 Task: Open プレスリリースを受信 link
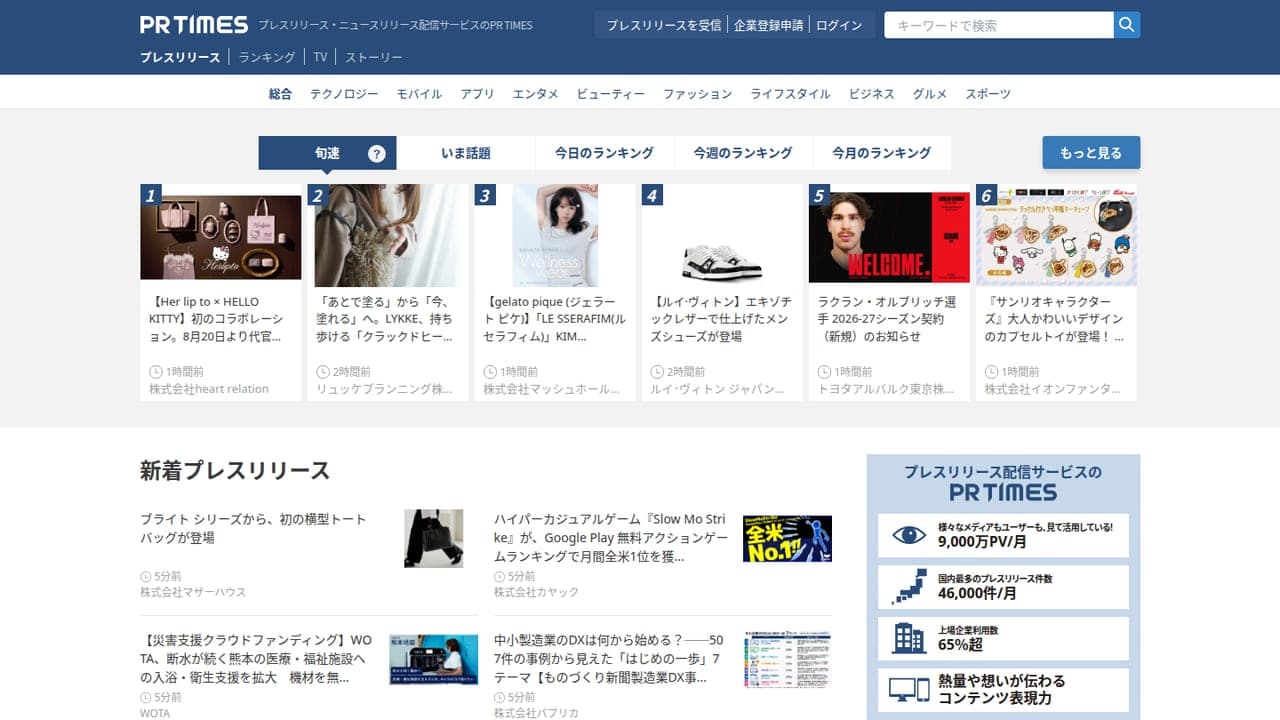point(664,25)
